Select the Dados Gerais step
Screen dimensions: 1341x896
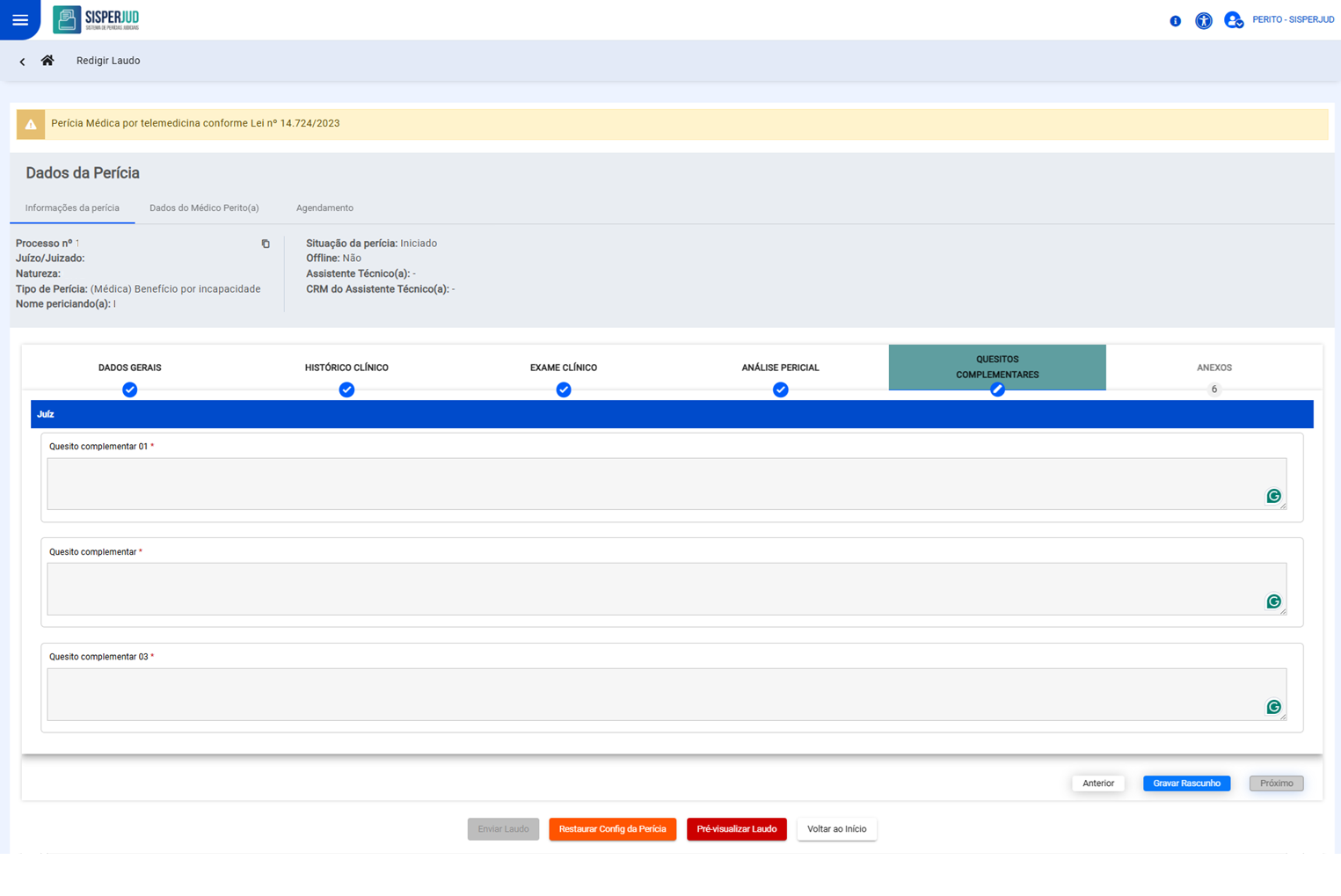129,368
